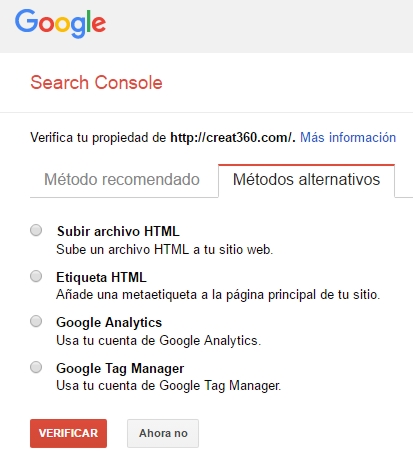This screenshot has height=463, width=413.
Task: Click the bold Subir archivo HTML label
Action: coord(118,231)
